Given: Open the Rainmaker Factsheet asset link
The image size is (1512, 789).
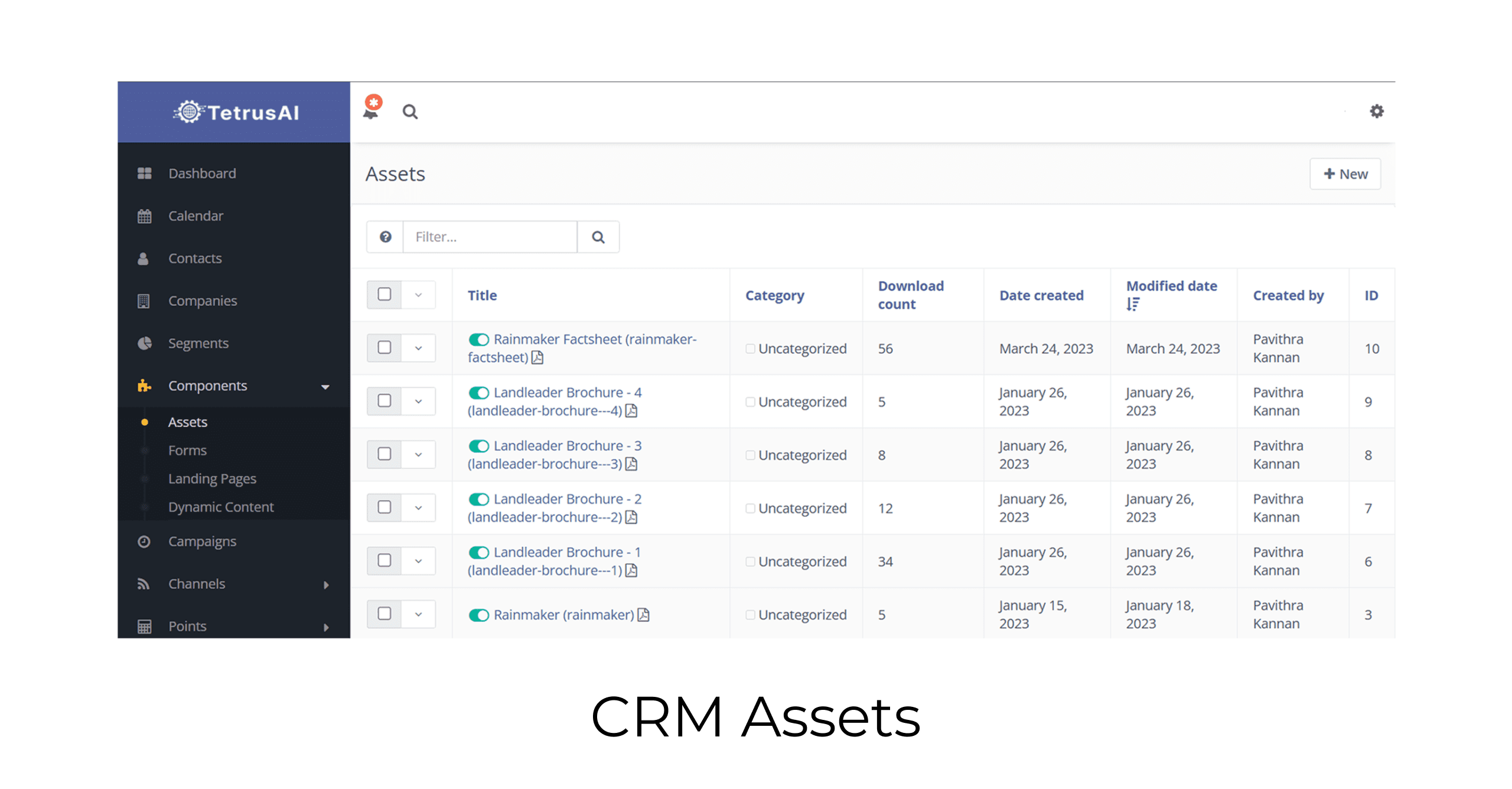Looking at the screenshot, I should click(x=582, y=348).
